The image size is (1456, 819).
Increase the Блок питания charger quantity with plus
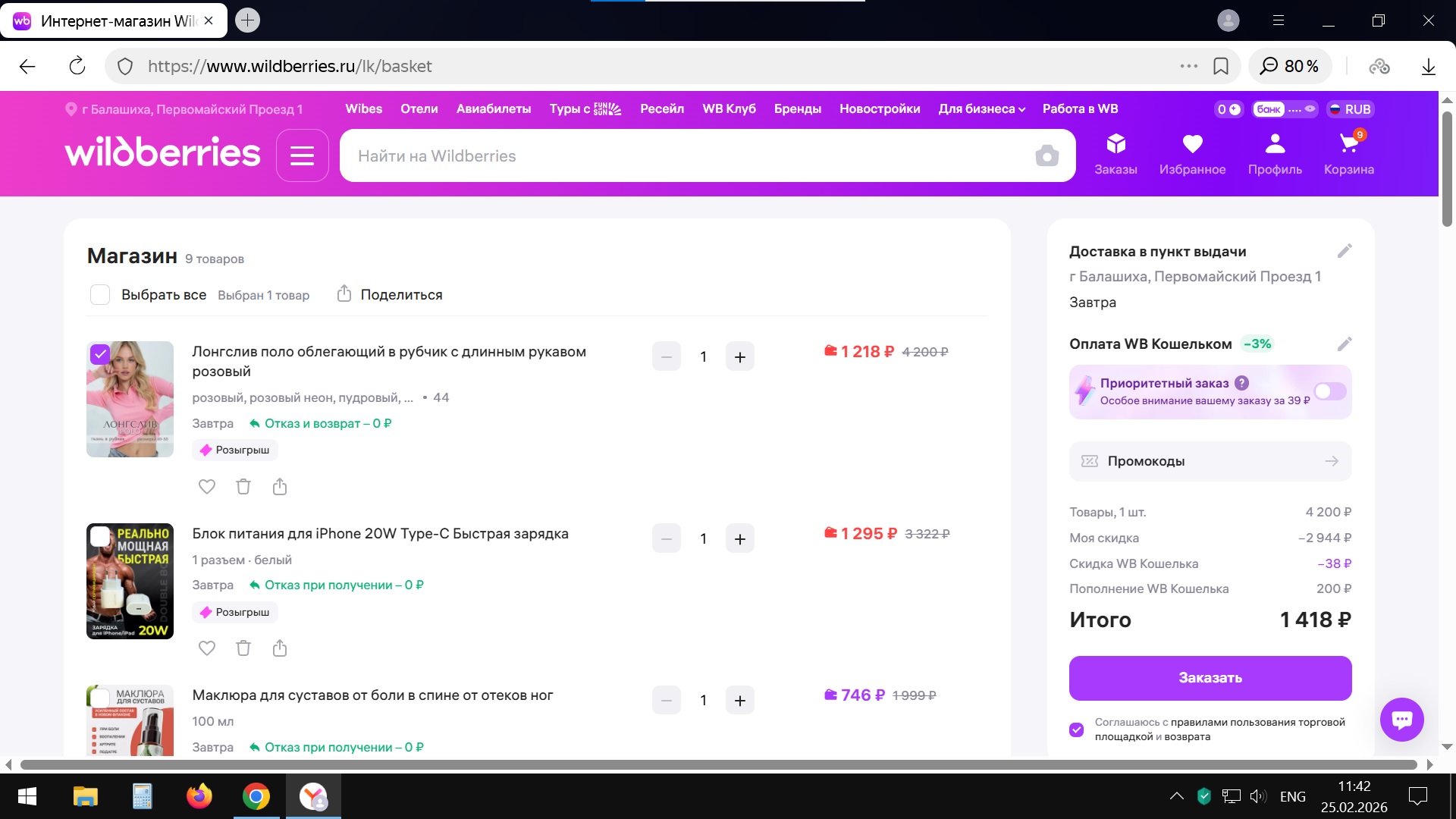(x=740, y=539)
